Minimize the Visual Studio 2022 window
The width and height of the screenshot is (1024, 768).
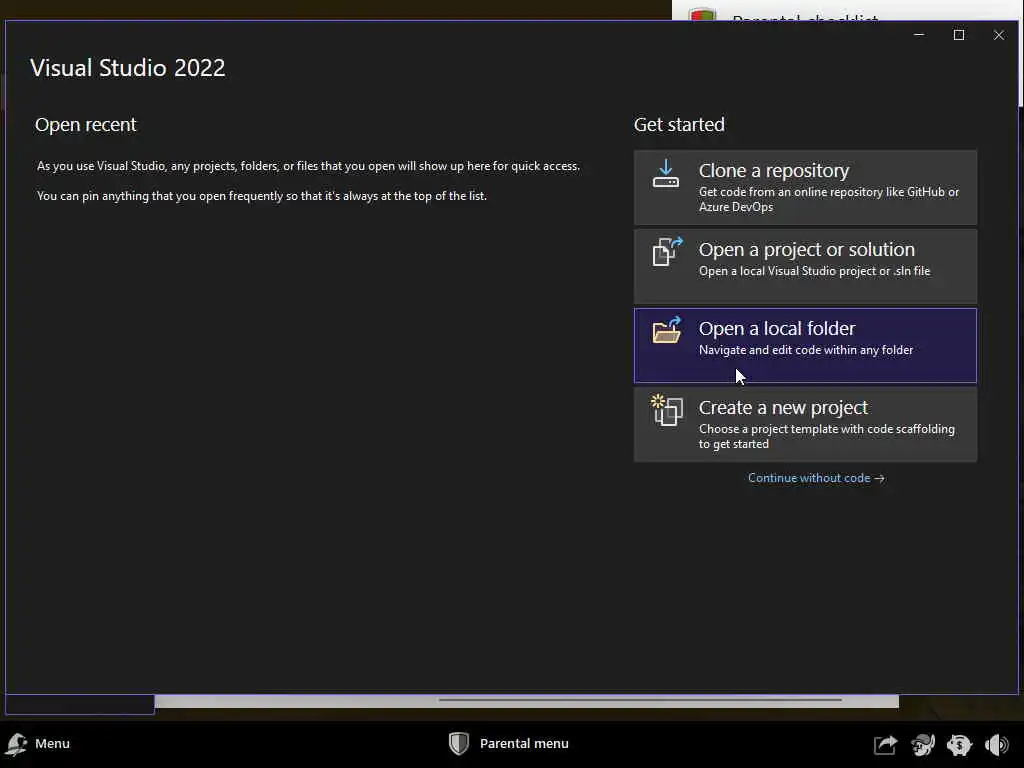(919, 35)
